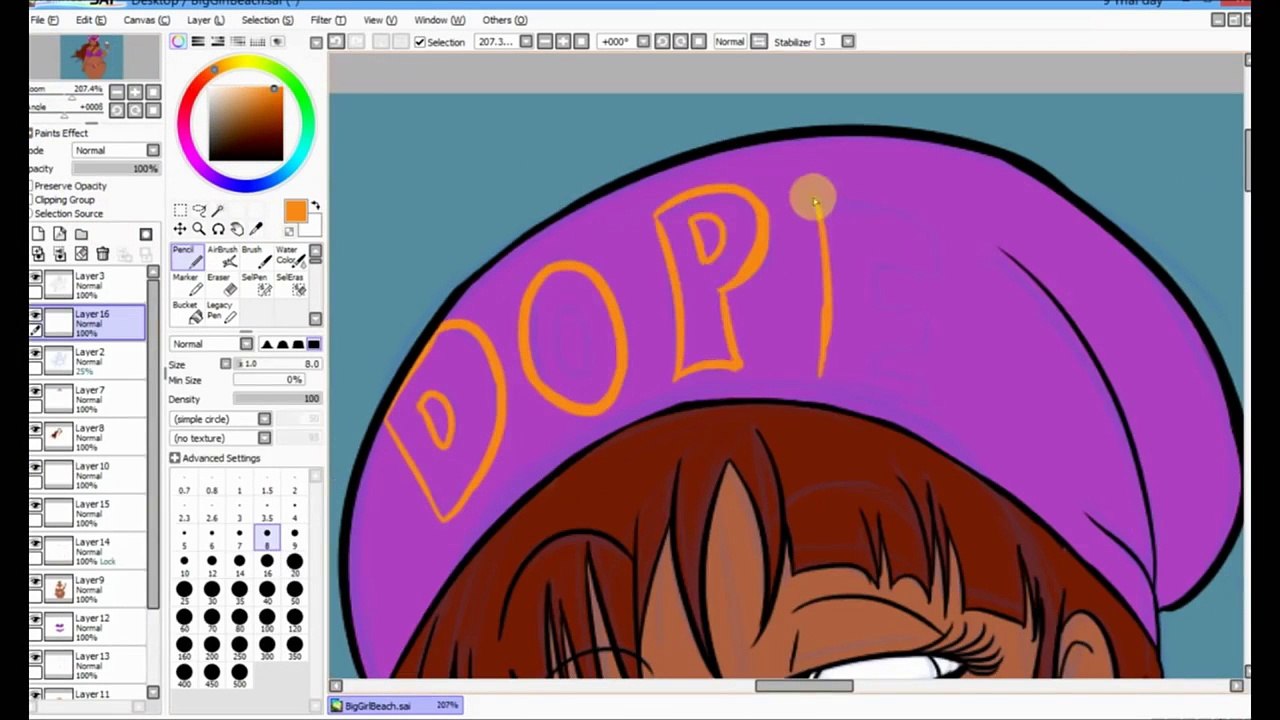Select the AirBrush tool

pyautogui.click(x=221, y=257)
